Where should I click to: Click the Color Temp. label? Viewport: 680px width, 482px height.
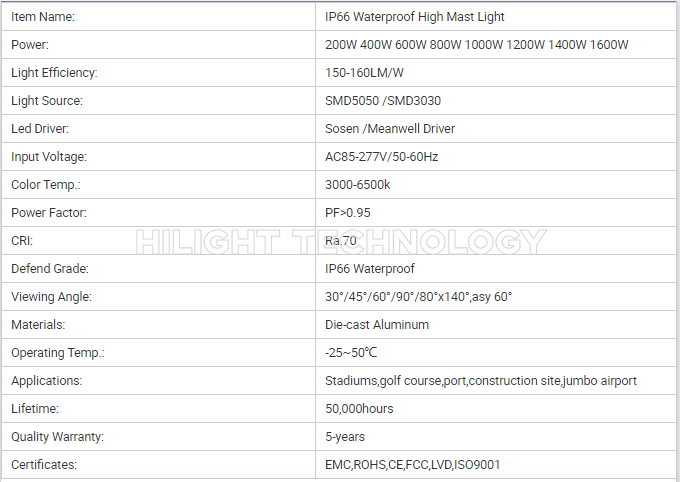coord(46,184)
